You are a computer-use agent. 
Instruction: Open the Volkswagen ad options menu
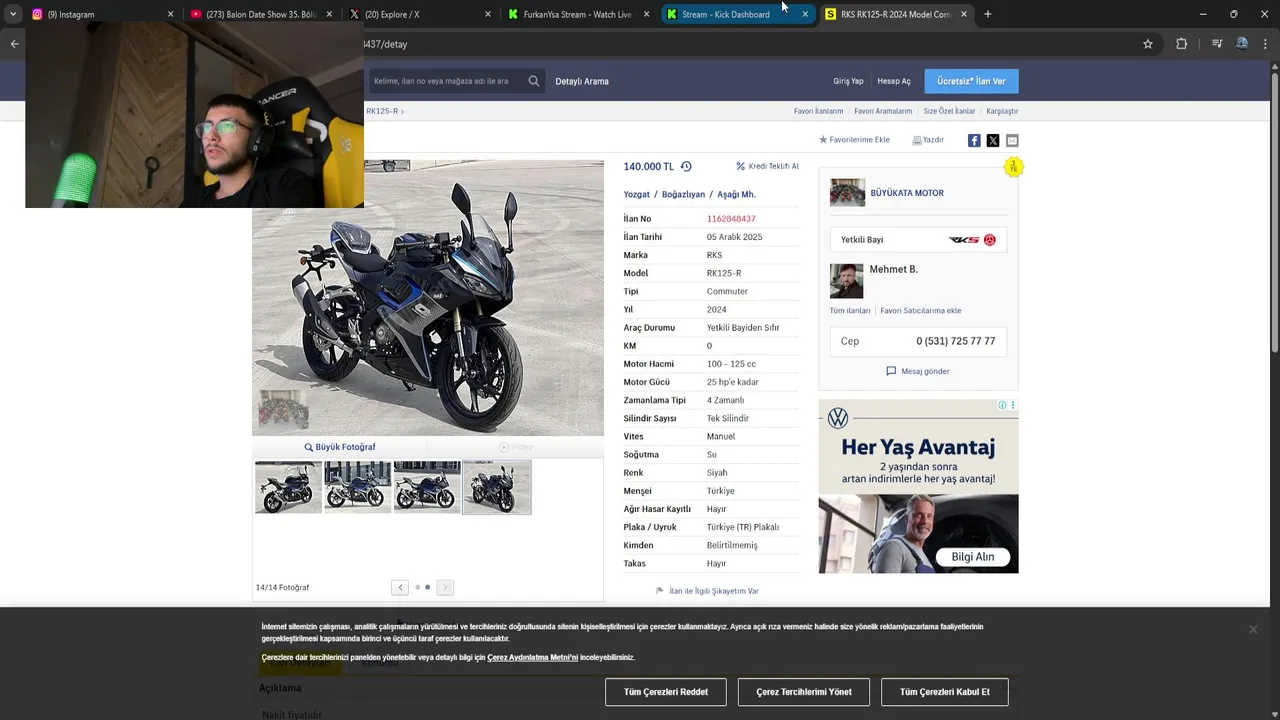(x=1013, y=405)
